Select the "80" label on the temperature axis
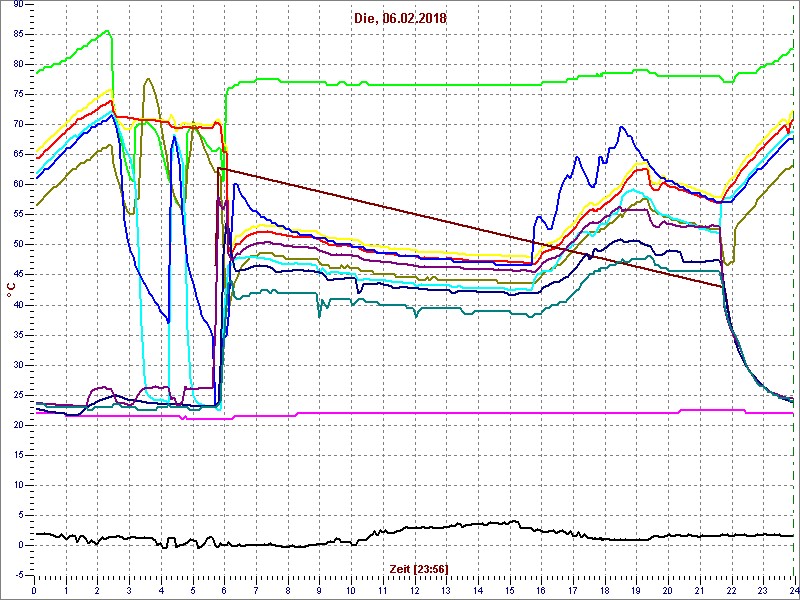Screen dimensions: 800x600 tap(19, 64)
